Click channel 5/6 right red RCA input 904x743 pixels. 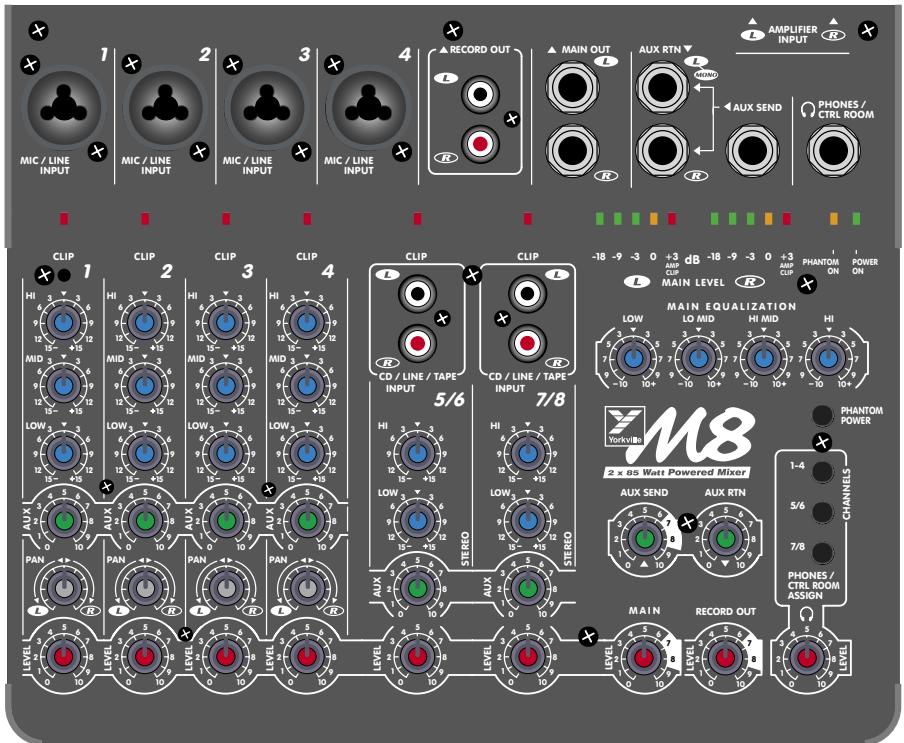click(417, 344)
